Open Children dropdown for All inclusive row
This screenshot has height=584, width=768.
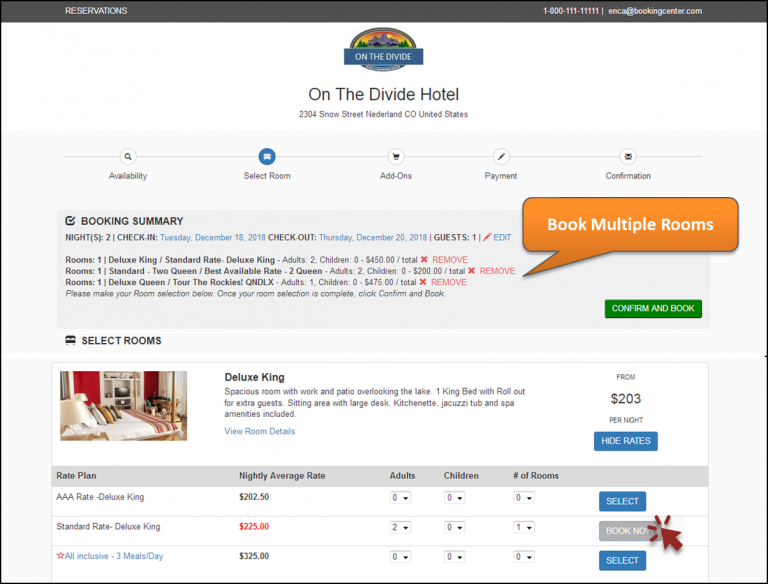(x=455, y=557)
